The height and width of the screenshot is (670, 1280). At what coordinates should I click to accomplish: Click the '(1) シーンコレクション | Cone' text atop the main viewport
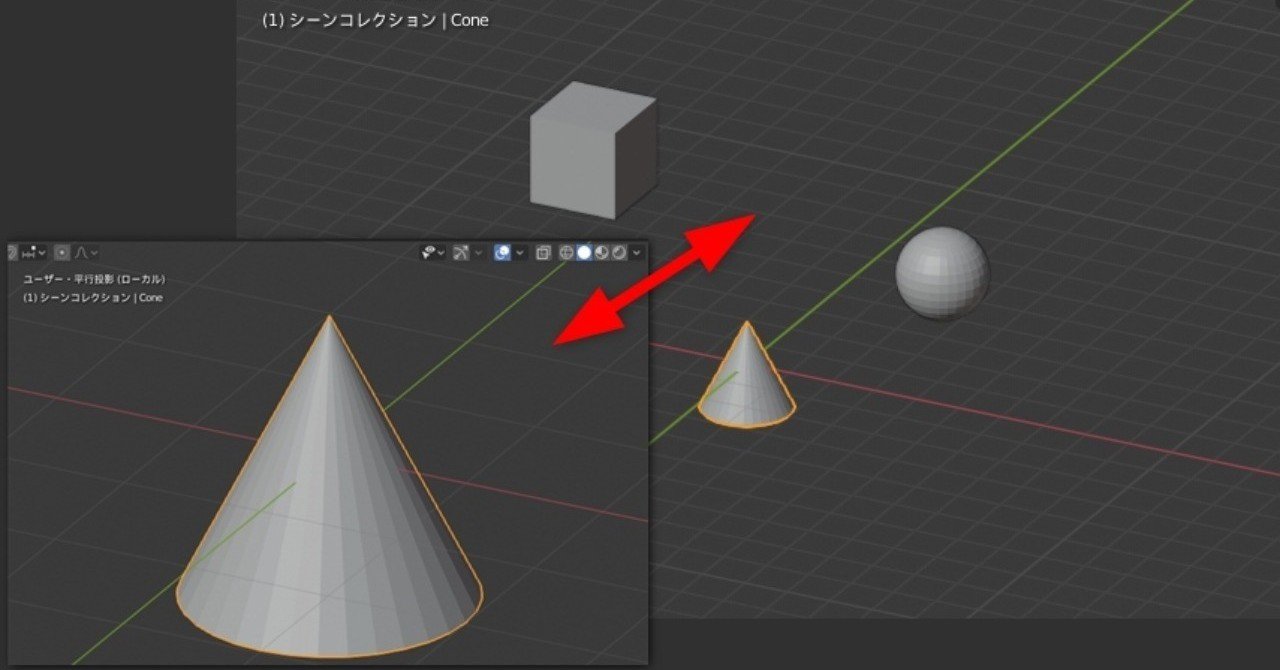click(x=375, y=20)
